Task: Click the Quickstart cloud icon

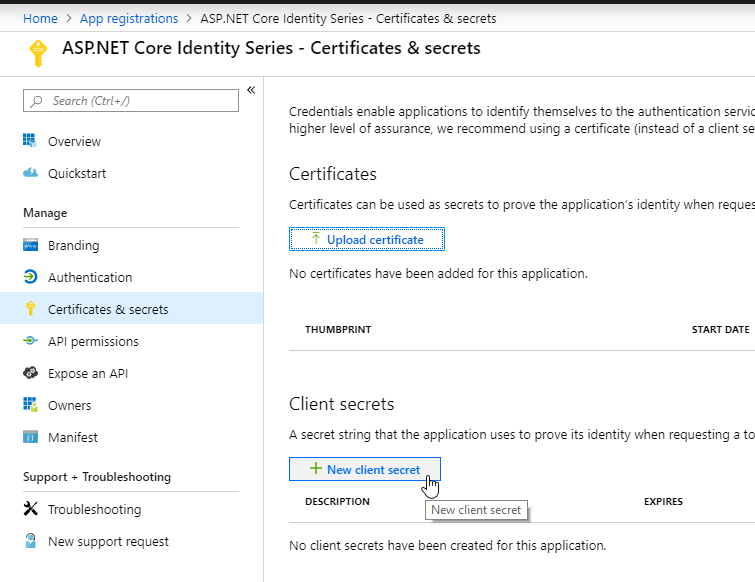Action: (x=30, y=173)
